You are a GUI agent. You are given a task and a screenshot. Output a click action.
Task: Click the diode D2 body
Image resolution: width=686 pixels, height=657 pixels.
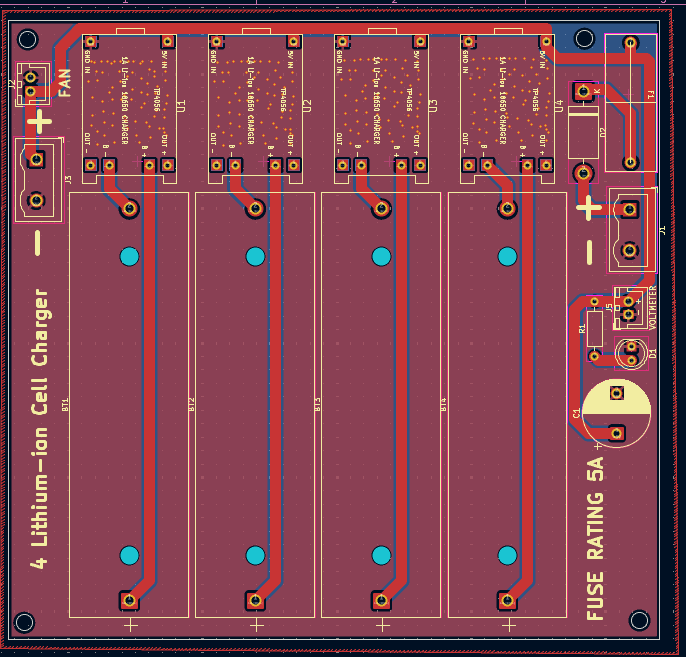pos(583,132)
